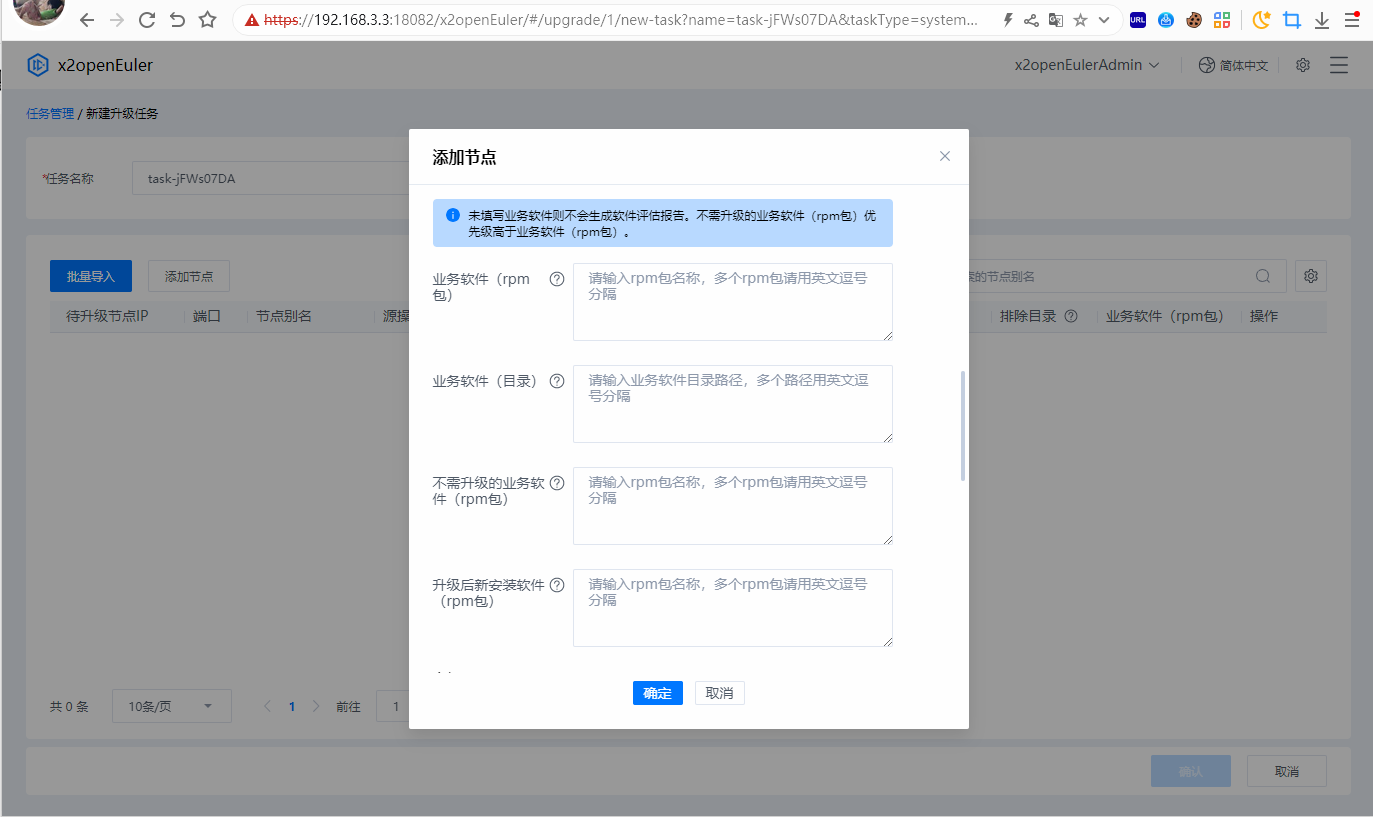Click help icon for 升级后新安装软件
The width and height of the screenshot is (1373, 817).
pos(557,585)
